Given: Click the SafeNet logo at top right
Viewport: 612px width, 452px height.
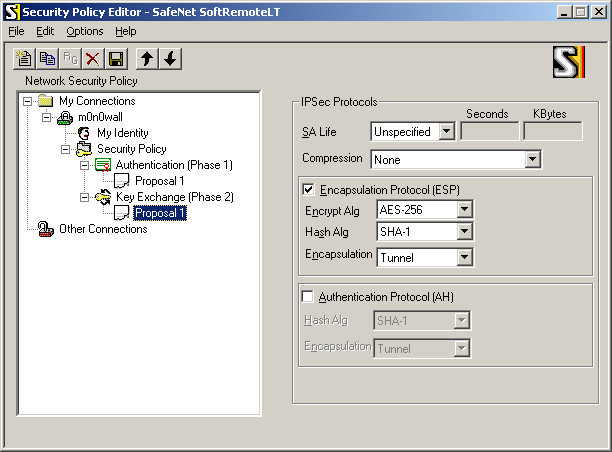Looking at the screenshot, I should [x=569, y=62].
